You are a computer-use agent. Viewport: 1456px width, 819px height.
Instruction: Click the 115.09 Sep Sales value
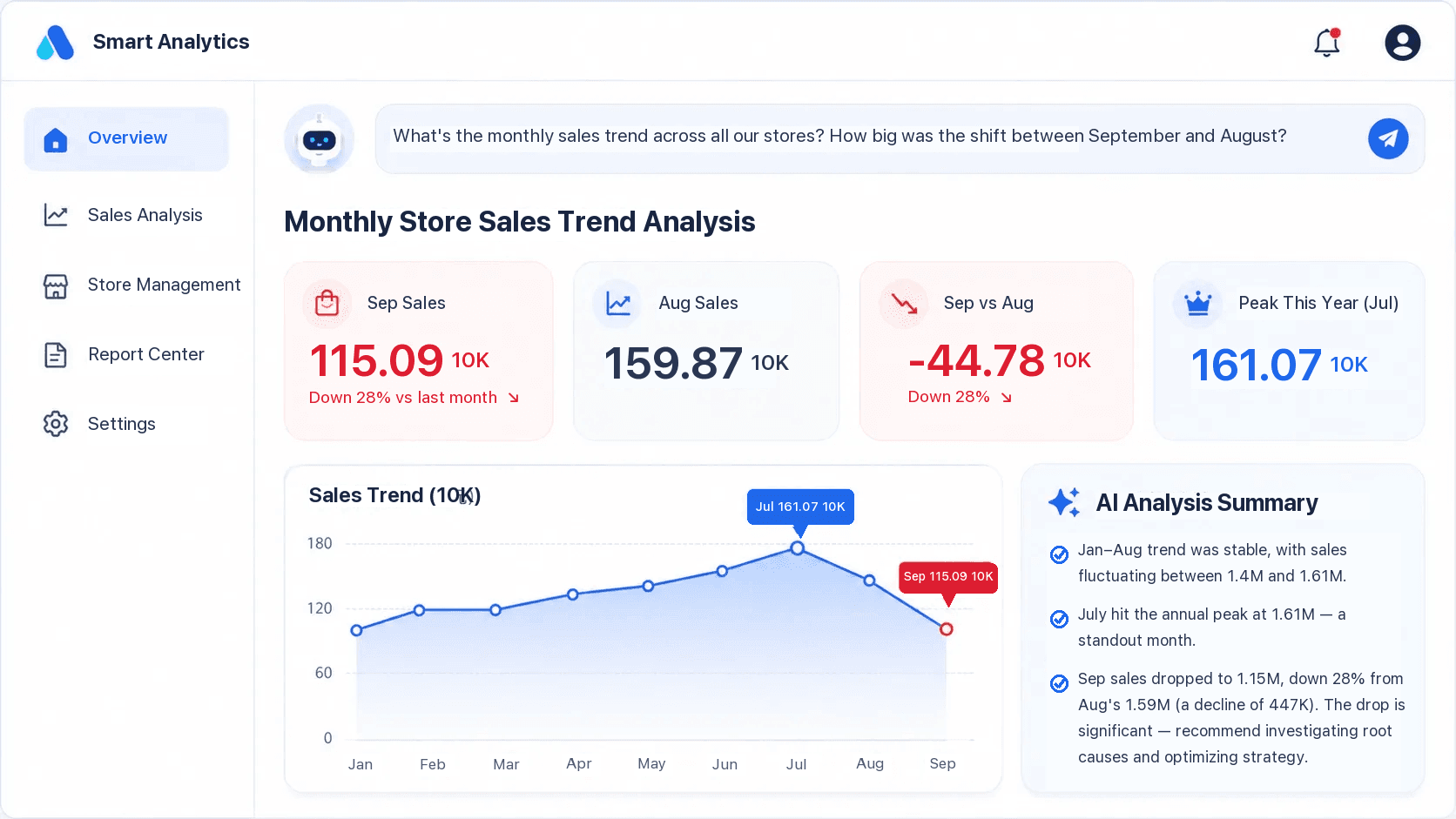(376, 361)
